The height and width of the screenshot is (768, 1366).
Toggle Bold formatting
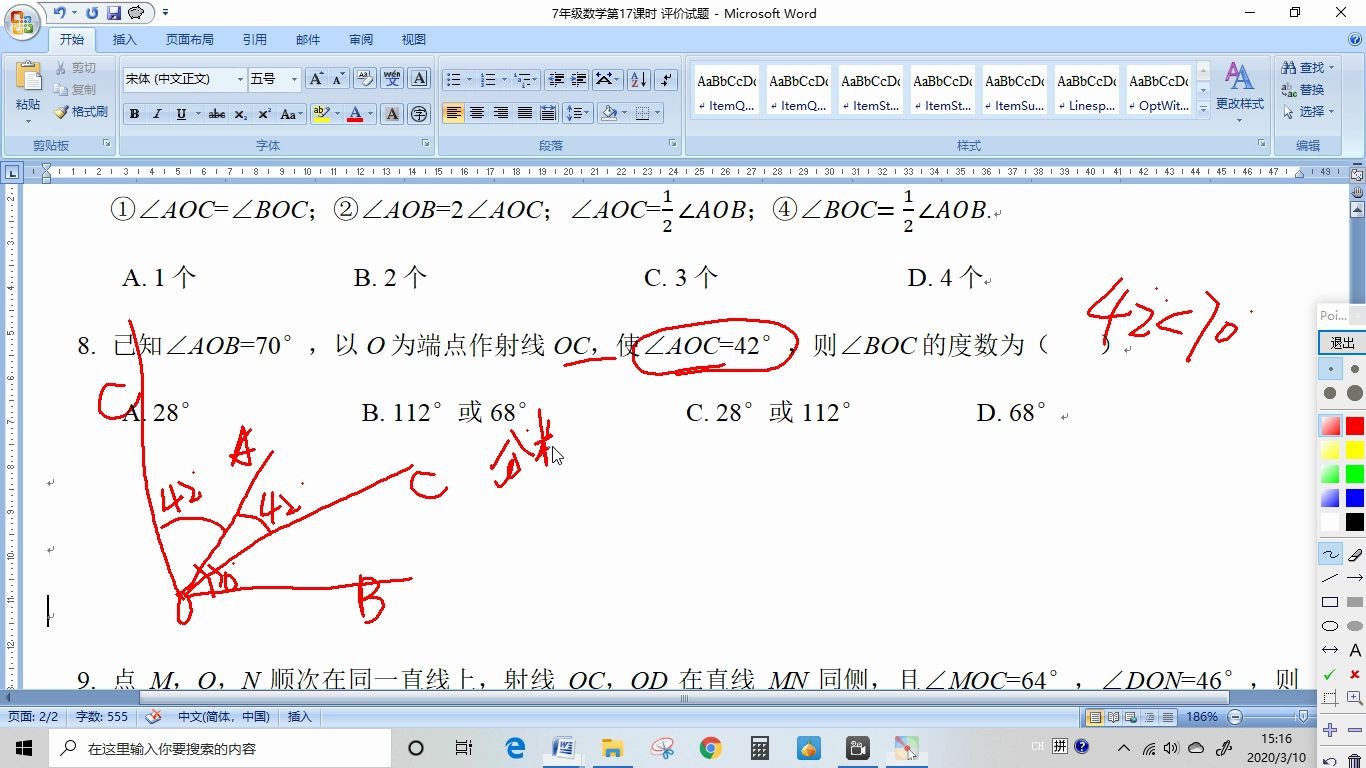[134, 114]
